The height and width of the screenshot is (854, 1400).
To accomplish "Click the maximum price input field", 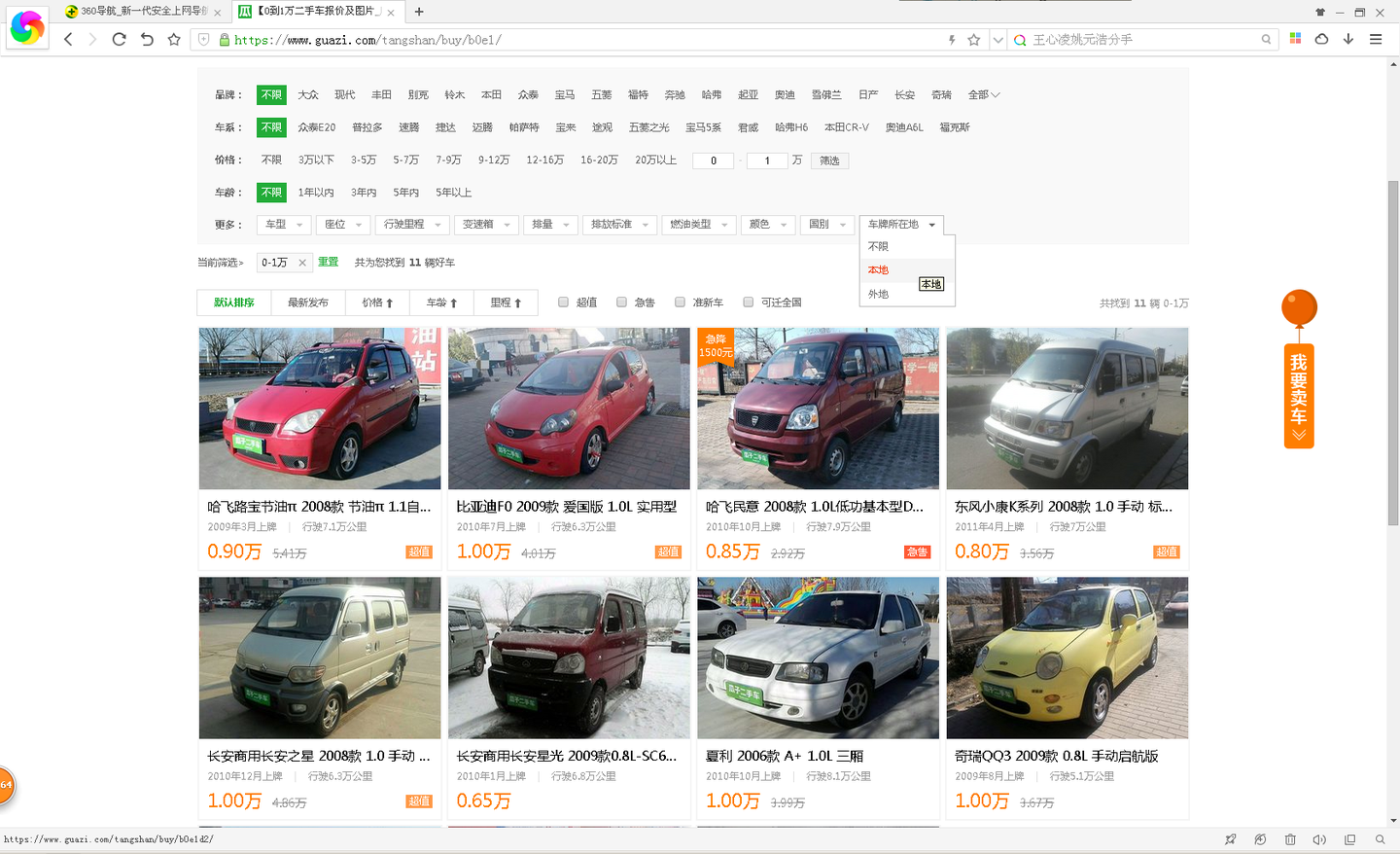I will [767, 160].
